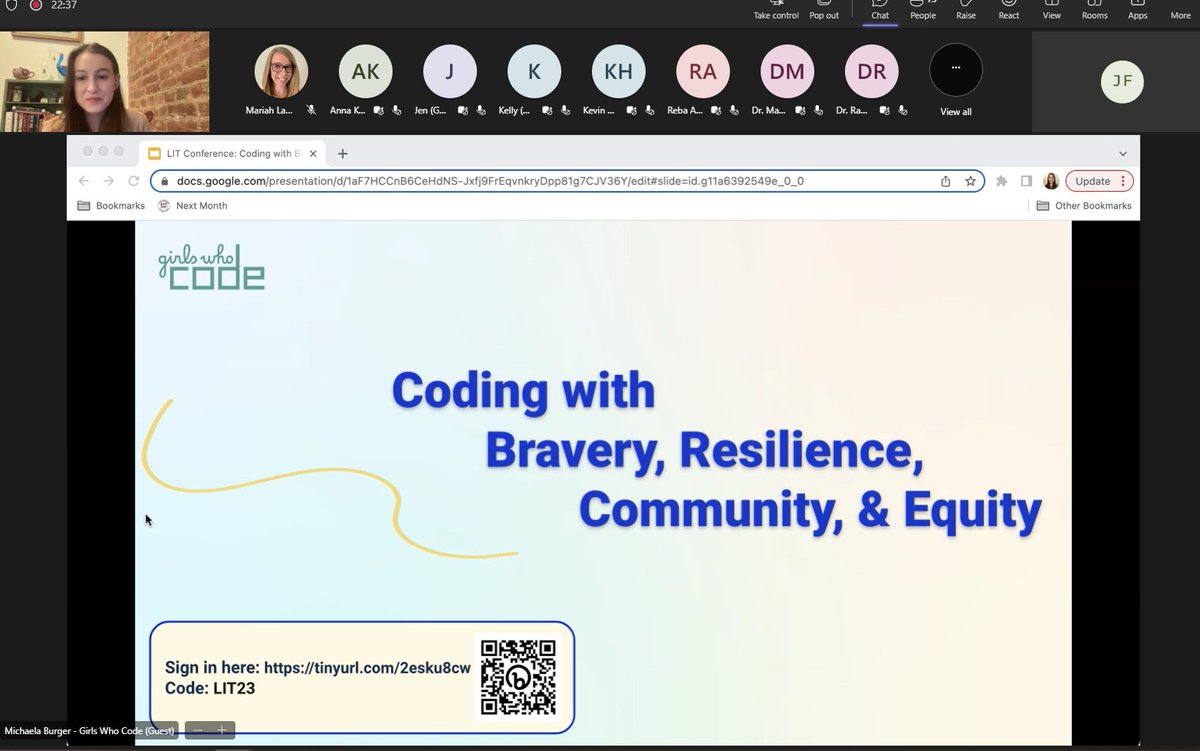Select the DM participant avatar
This screenshot has height=751, width=1200.
pos(787,71)
